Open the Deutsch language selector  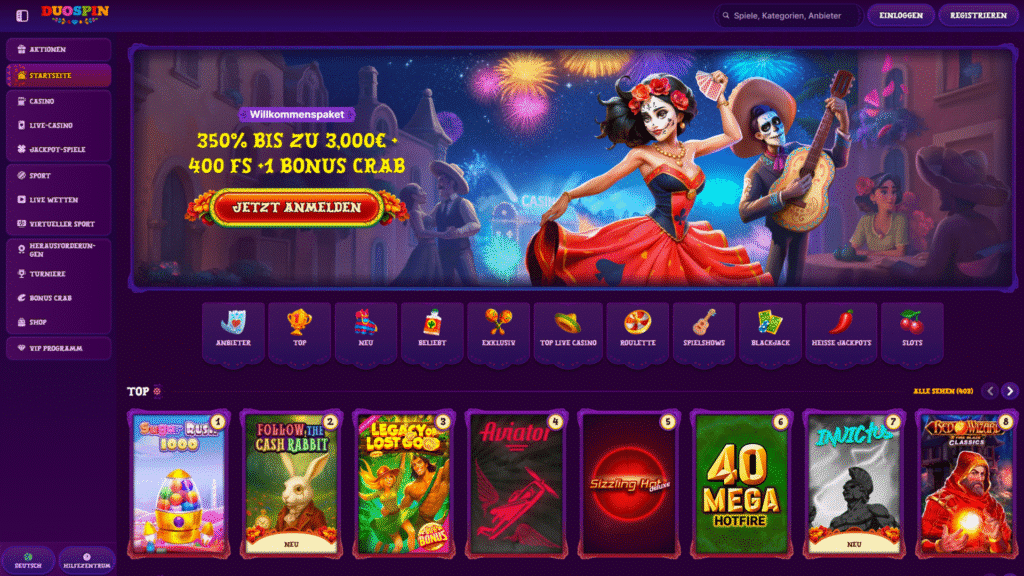[28, 561]
